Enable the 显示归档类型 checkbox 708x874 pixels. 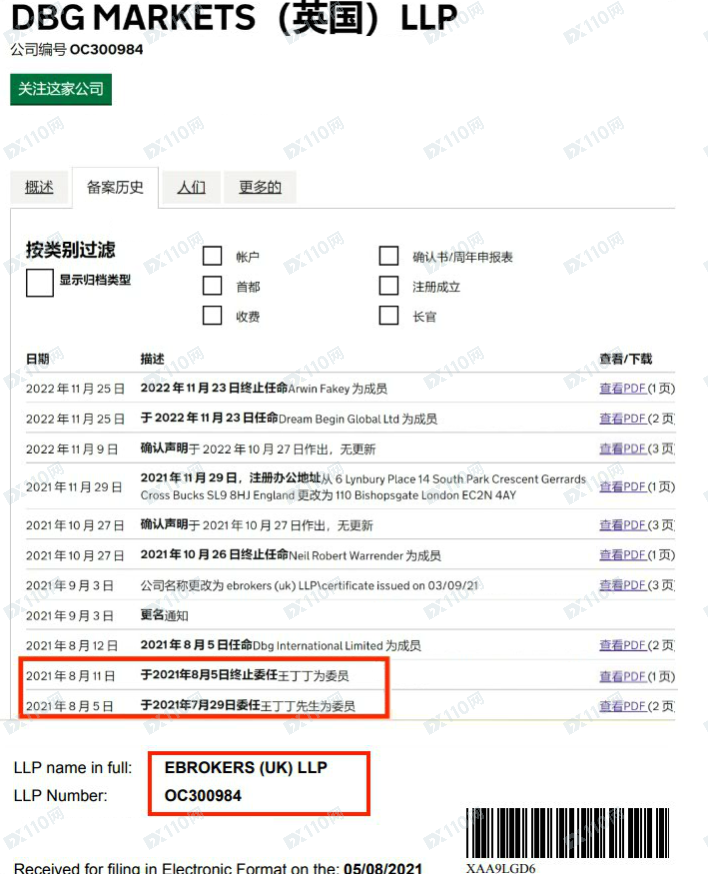click(40, 283)
